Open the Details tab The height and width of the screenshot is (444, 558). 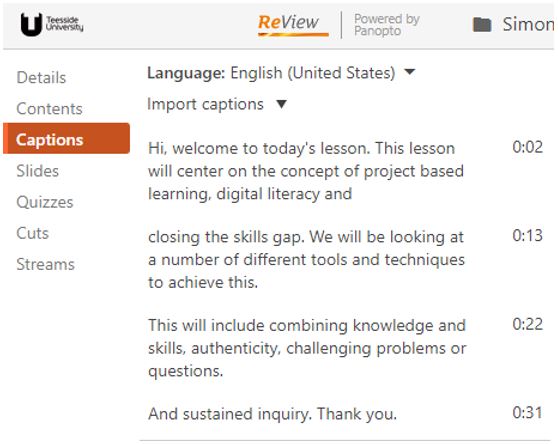(x=41, y=78)
